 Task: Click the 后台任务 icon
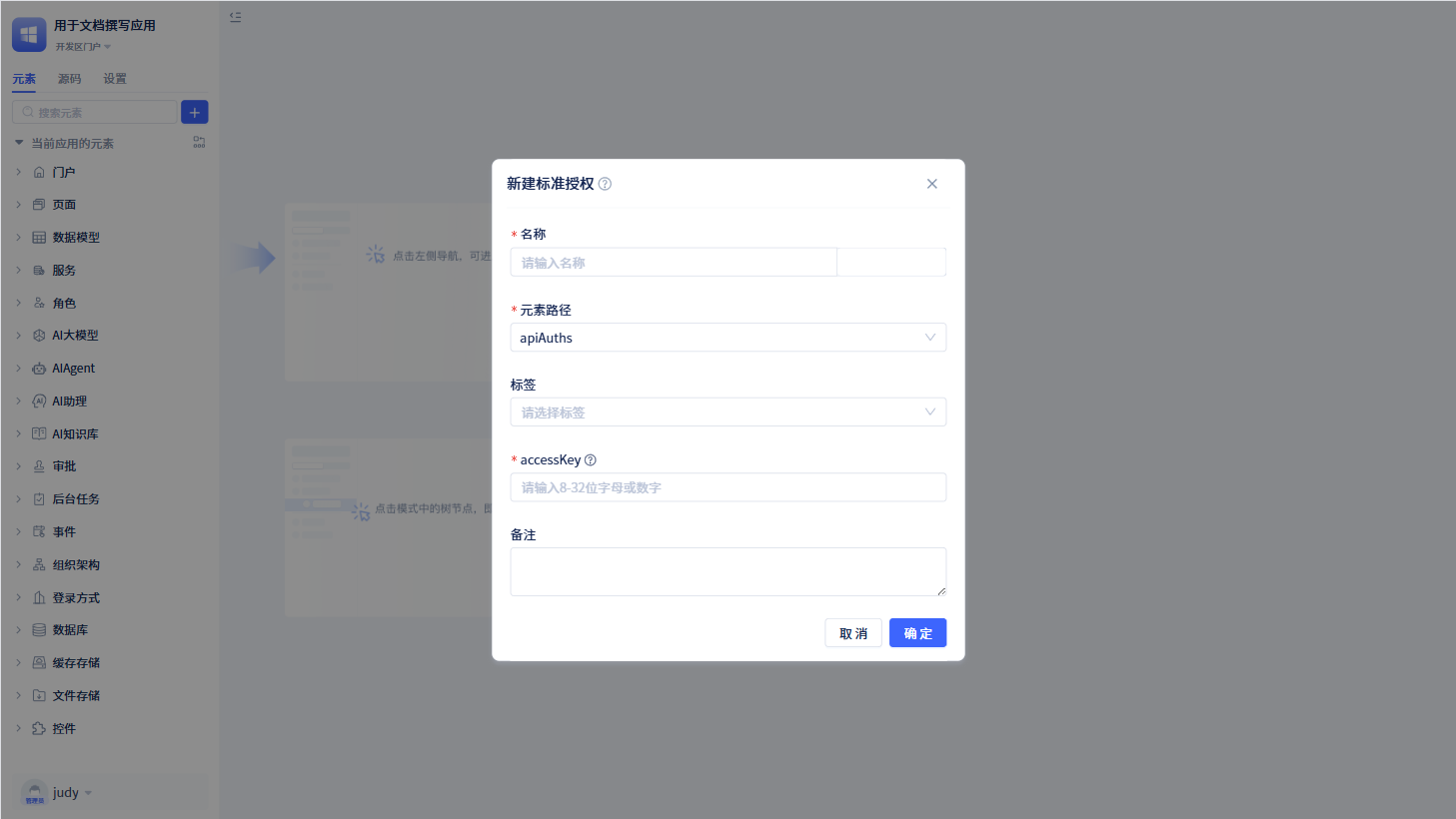tap(39, 499)
